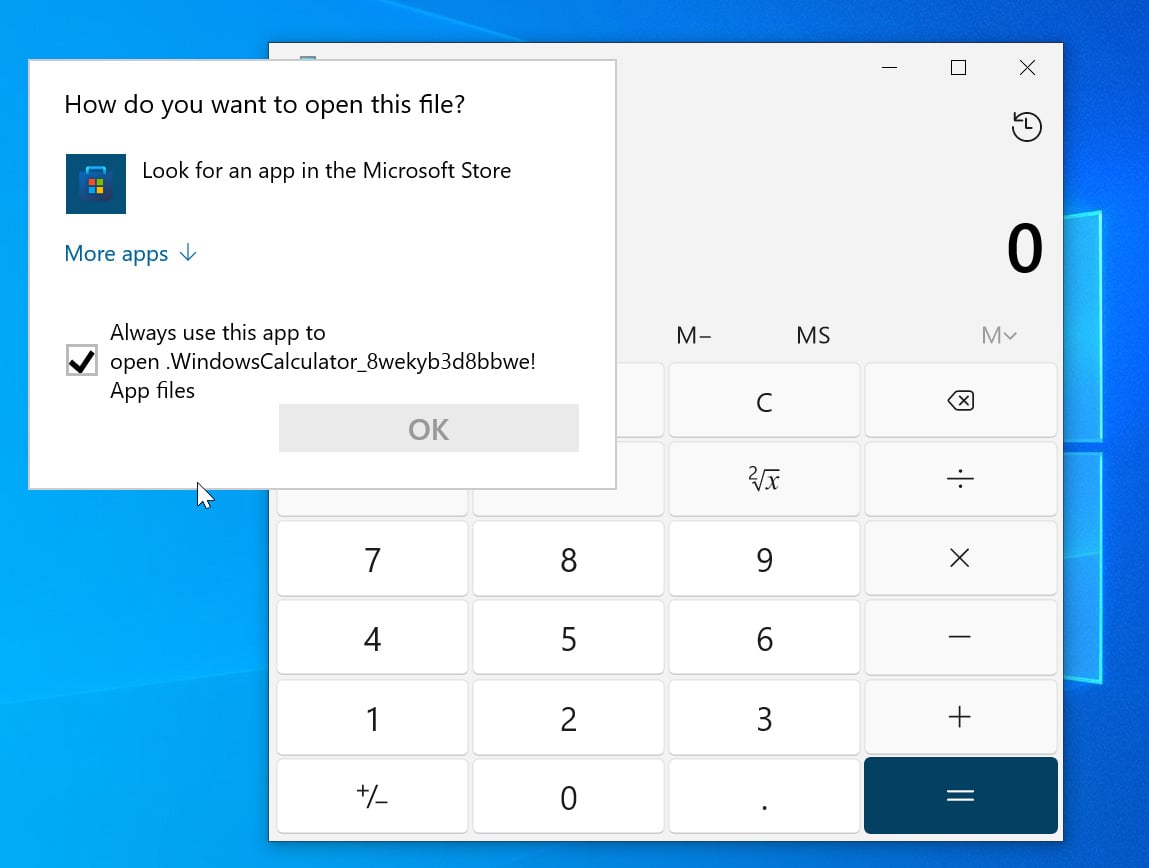1149x868 pixels.
Task: Click digit 3 on the calculator
Action: pos(764,716)
